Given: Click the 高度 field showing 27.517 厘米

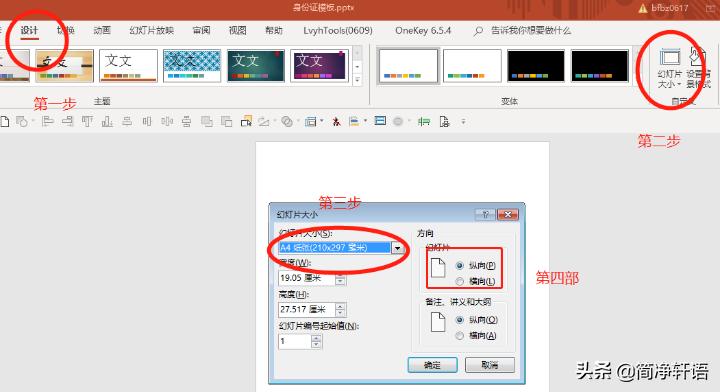Looking at the screenshot, I should coord(307,310).
